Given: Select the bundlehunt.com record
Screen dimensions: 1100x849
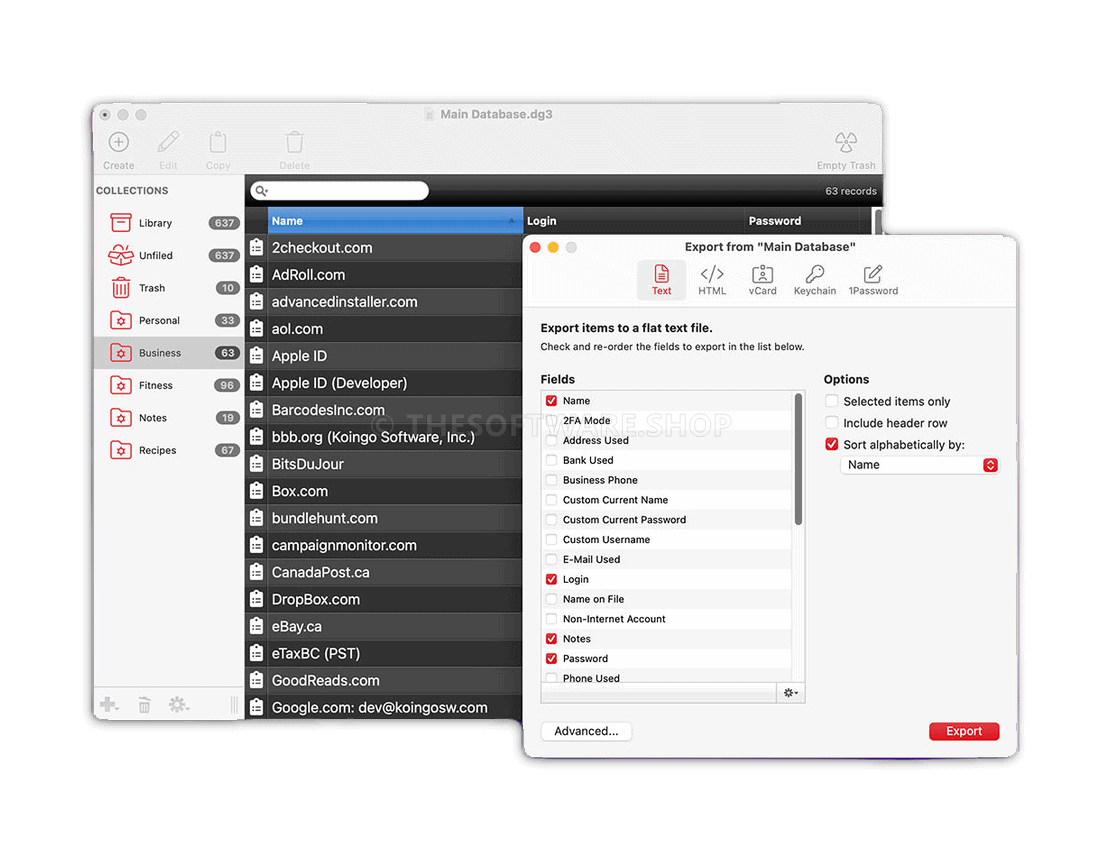Looking at the screenshot, I should [384, 519].
